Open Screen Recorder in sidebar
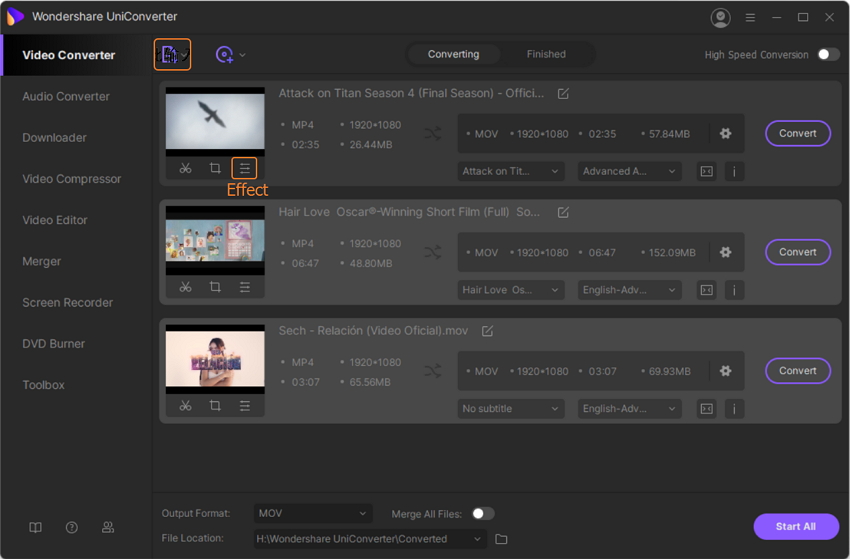The height and width of the screenshot is (559, 850). [67, 303]
